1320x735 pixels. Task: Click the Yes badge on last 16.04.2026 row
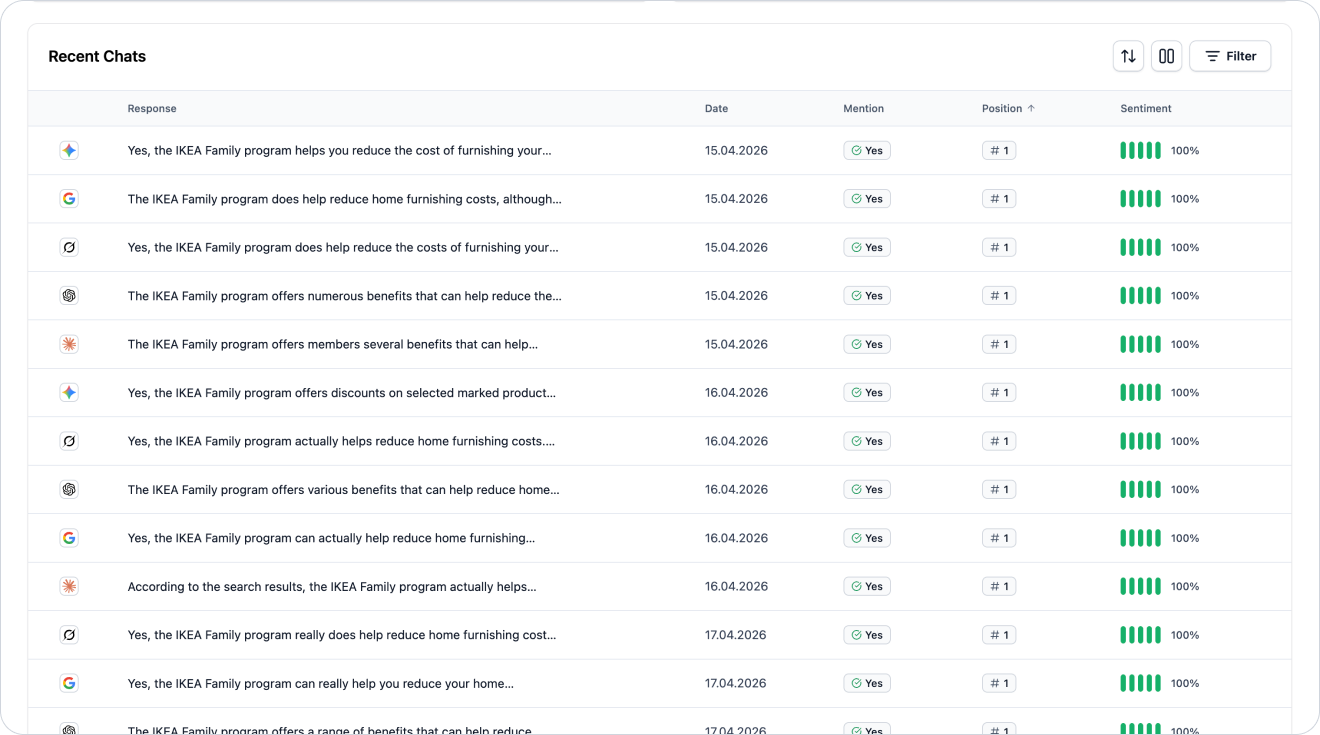[x=867, y=586]
